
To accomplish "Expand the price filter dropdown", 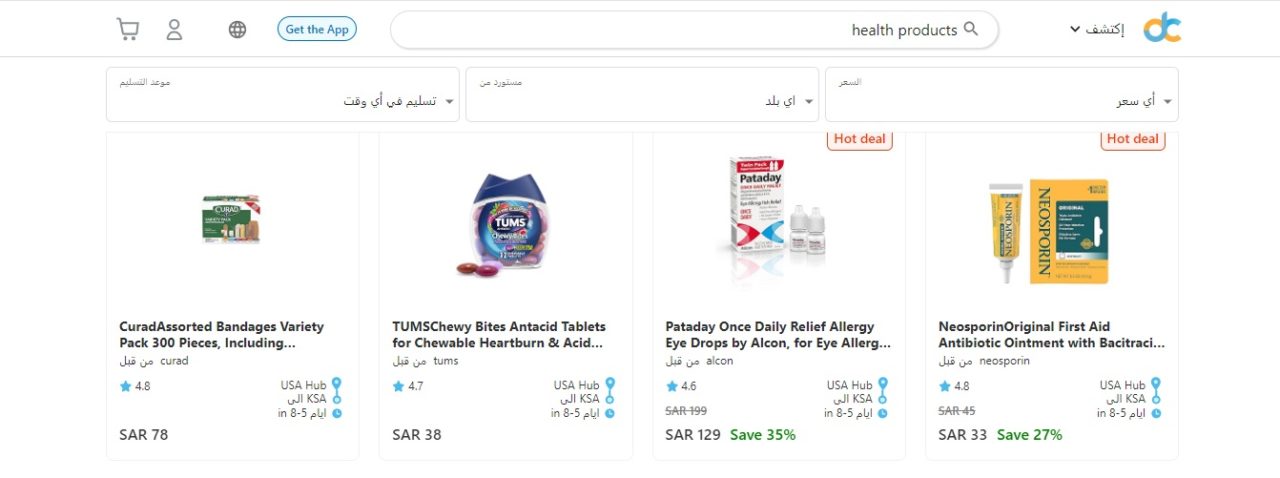I will coord(1000,95).
